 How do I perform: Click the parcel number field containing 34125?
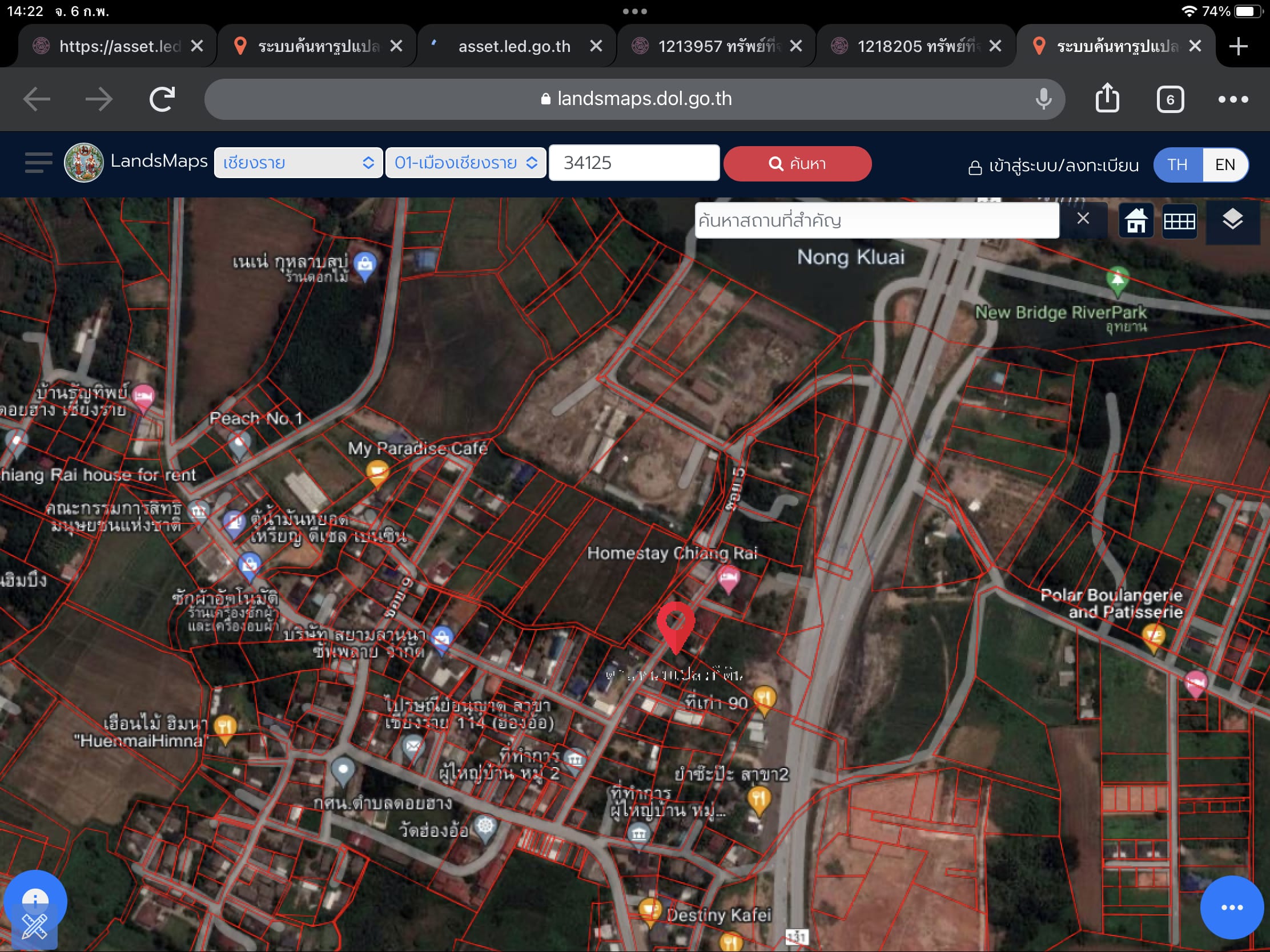(x=634, y=163)
